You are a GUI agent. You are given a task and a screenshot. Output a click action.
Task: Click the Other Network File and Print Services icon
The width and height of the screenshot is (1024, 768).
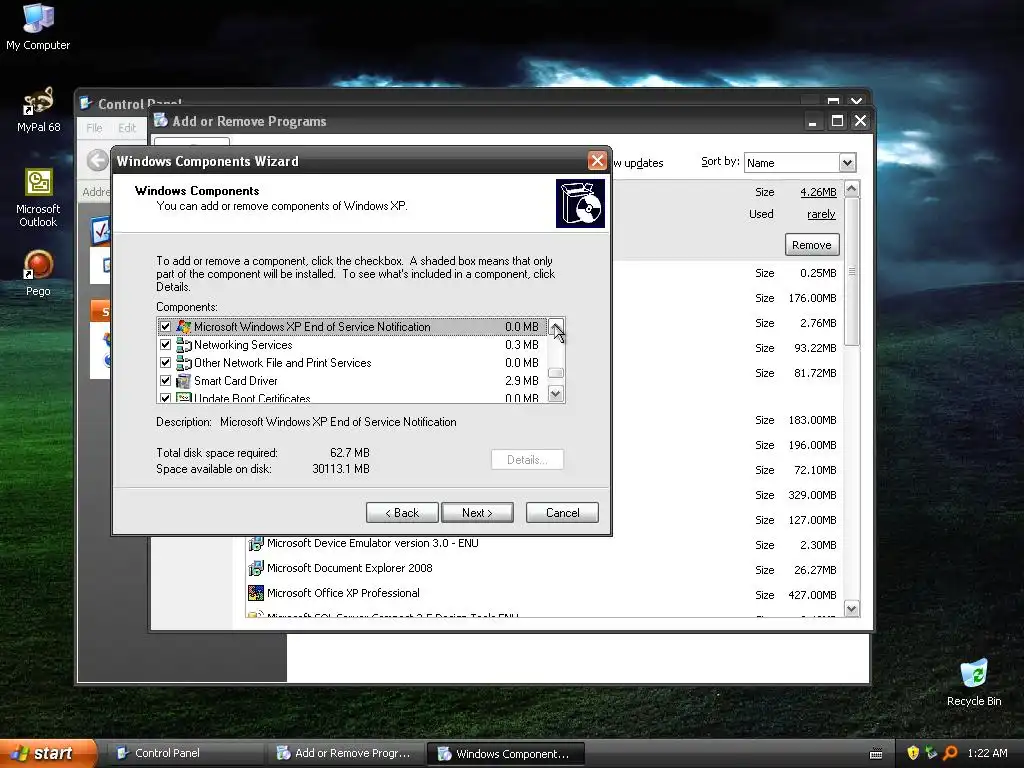pos(184,362)
